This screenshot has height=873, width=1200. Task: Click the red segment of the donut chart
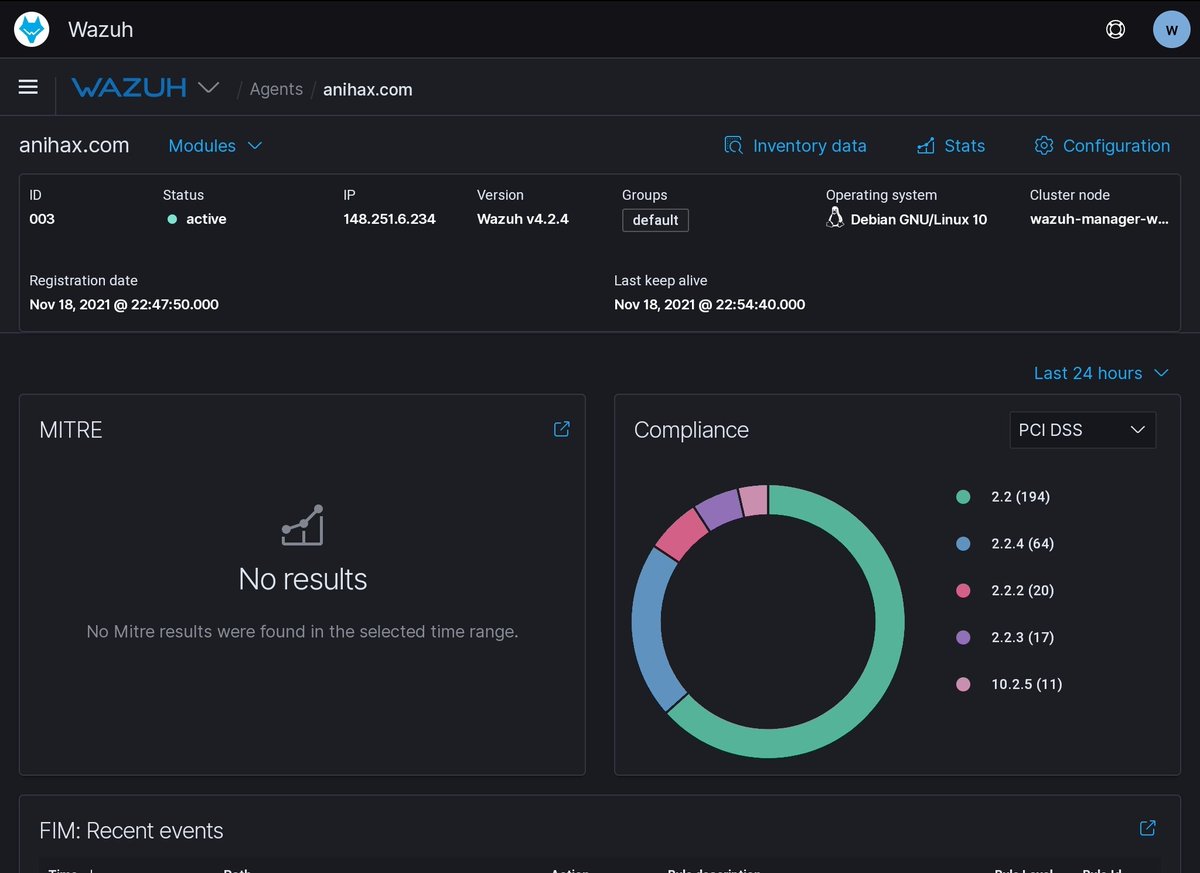(x=680, y=532)
